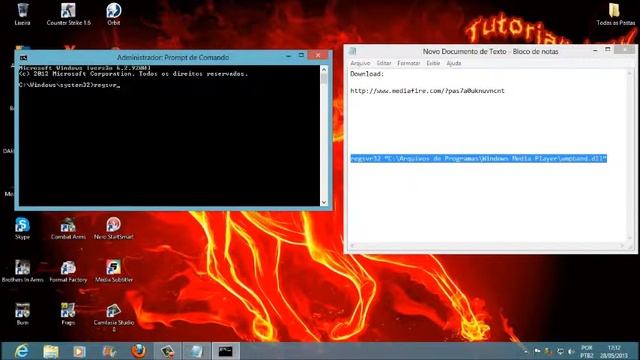Open Internet Explorer from the taskbar
Image resolution: width=640 pixels, height=360 pixels.
[x=21, y=351]
